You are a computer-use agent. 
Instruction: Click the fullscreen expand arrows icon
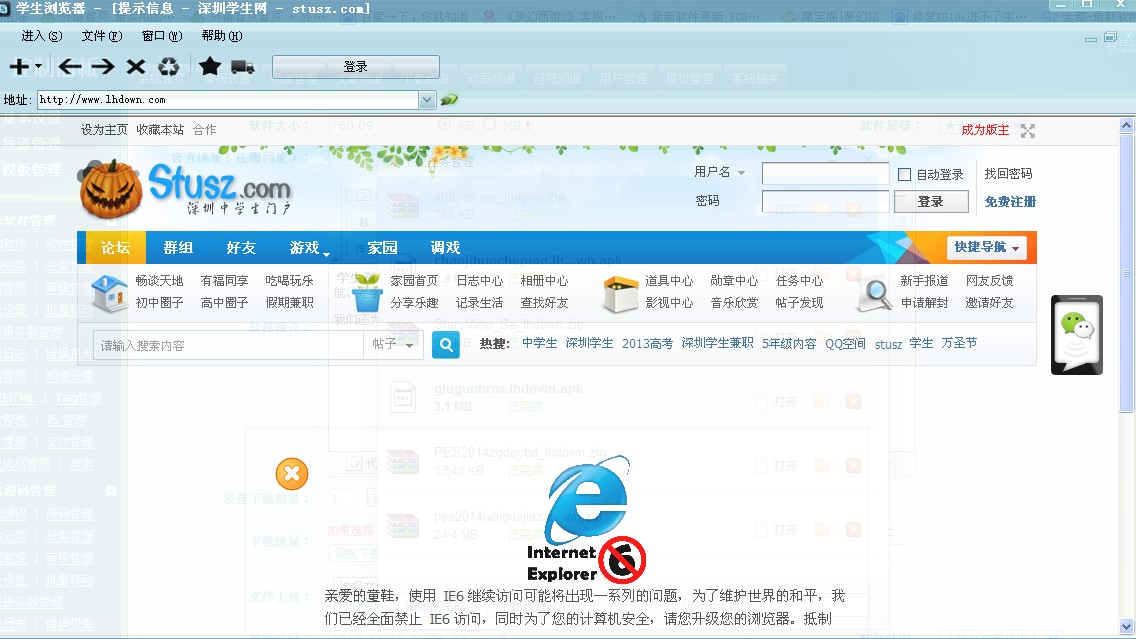coord(1027,130)
